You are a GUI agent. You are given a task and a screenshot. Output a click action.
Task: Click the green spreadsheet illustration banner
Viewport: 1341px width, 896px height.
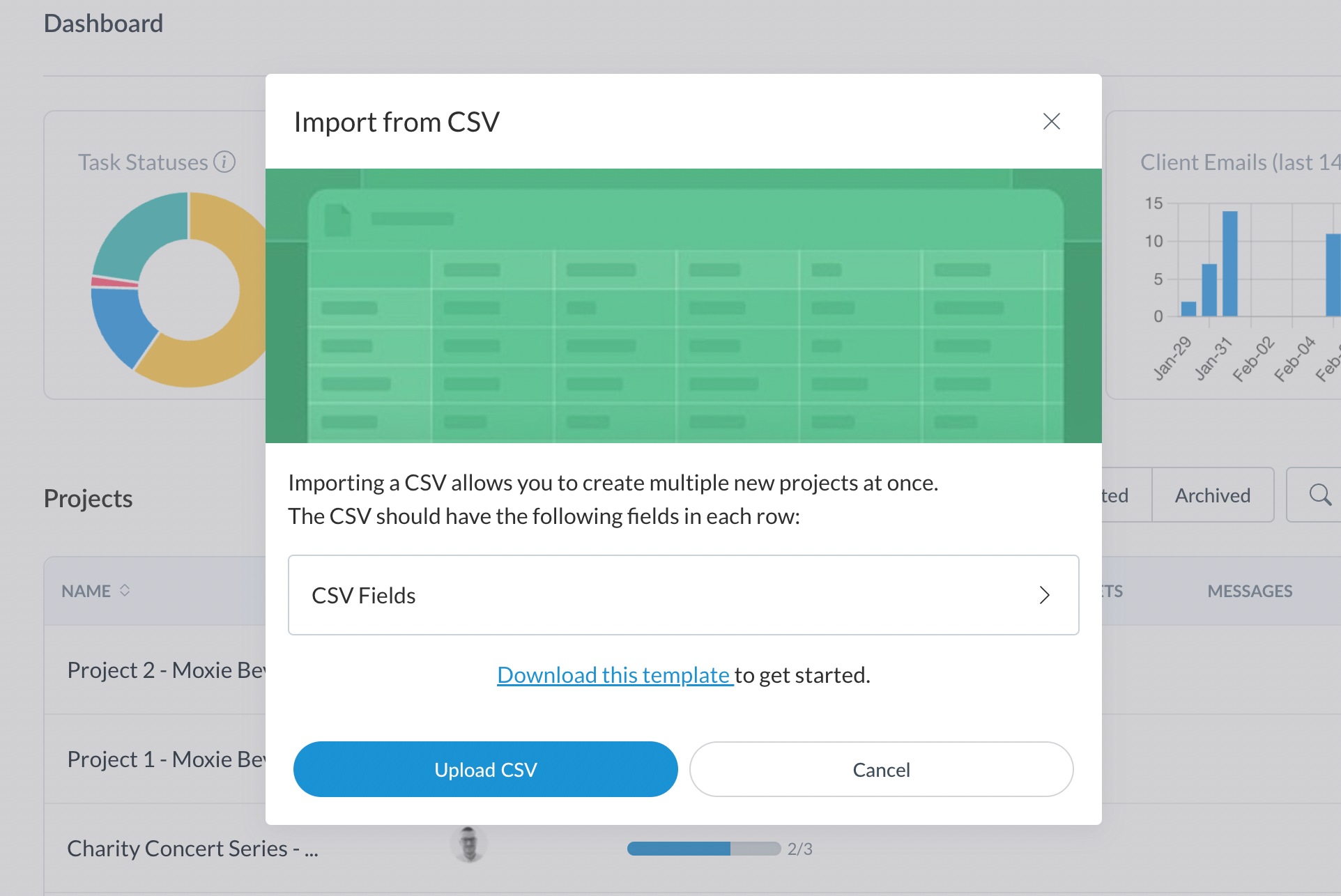[x=683, y=305]
